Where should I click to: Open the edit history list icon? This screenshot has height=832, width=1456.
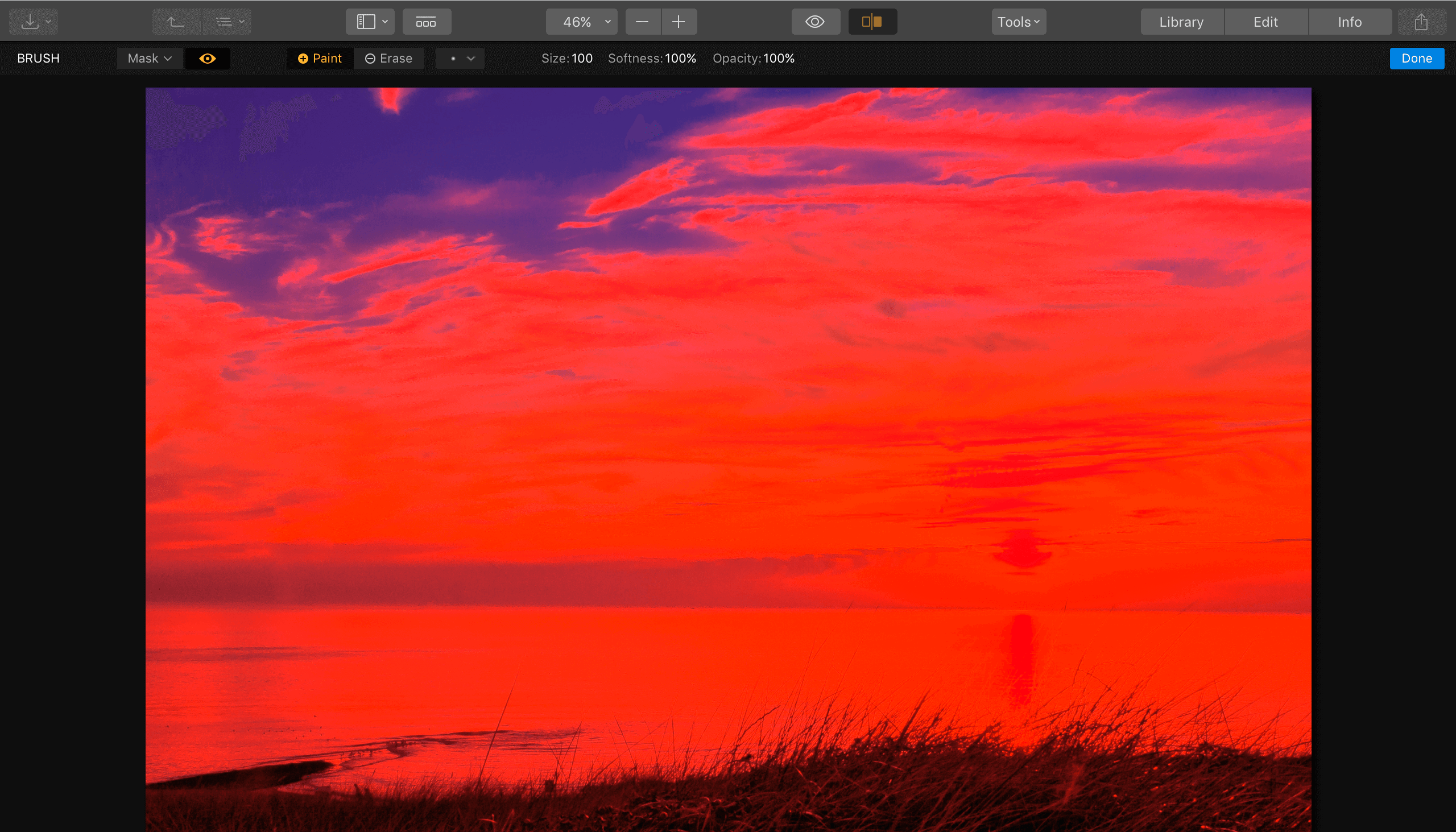coord(224,21)
